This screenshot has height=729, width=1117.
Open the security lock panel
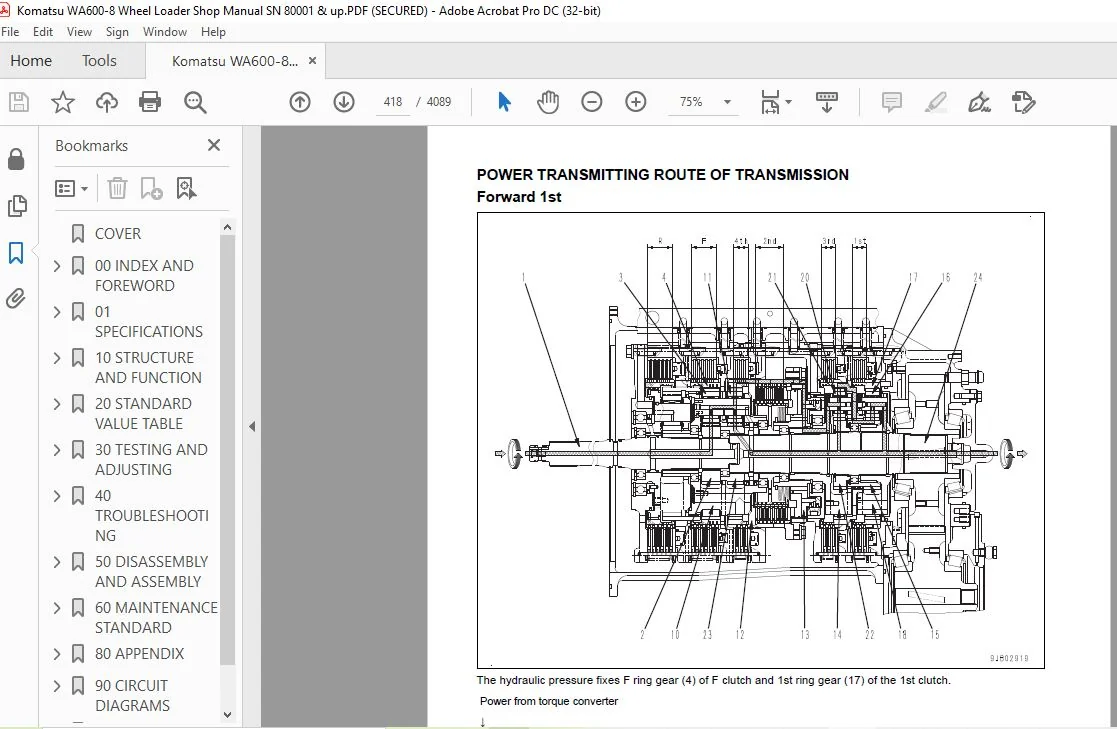[x=16, y=159]
